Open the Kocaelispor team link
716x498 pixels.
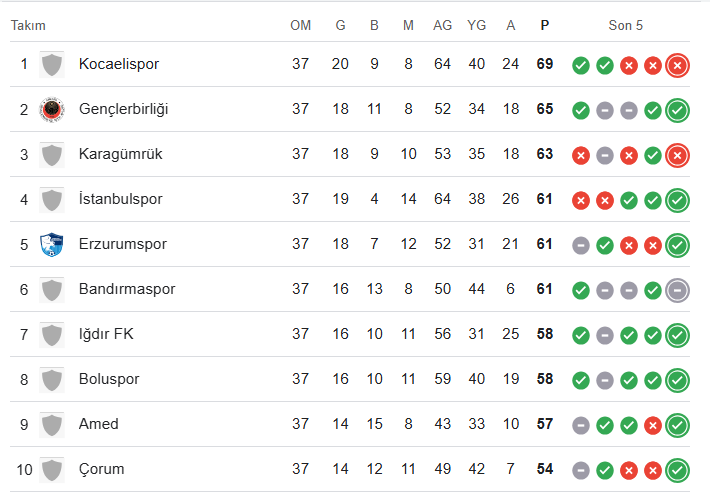point(119,64)
